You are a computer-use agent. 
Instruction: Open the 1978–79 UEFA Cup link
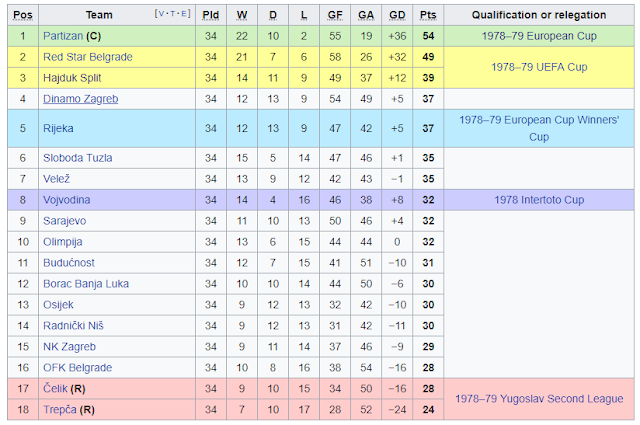(x=539, y=67)
